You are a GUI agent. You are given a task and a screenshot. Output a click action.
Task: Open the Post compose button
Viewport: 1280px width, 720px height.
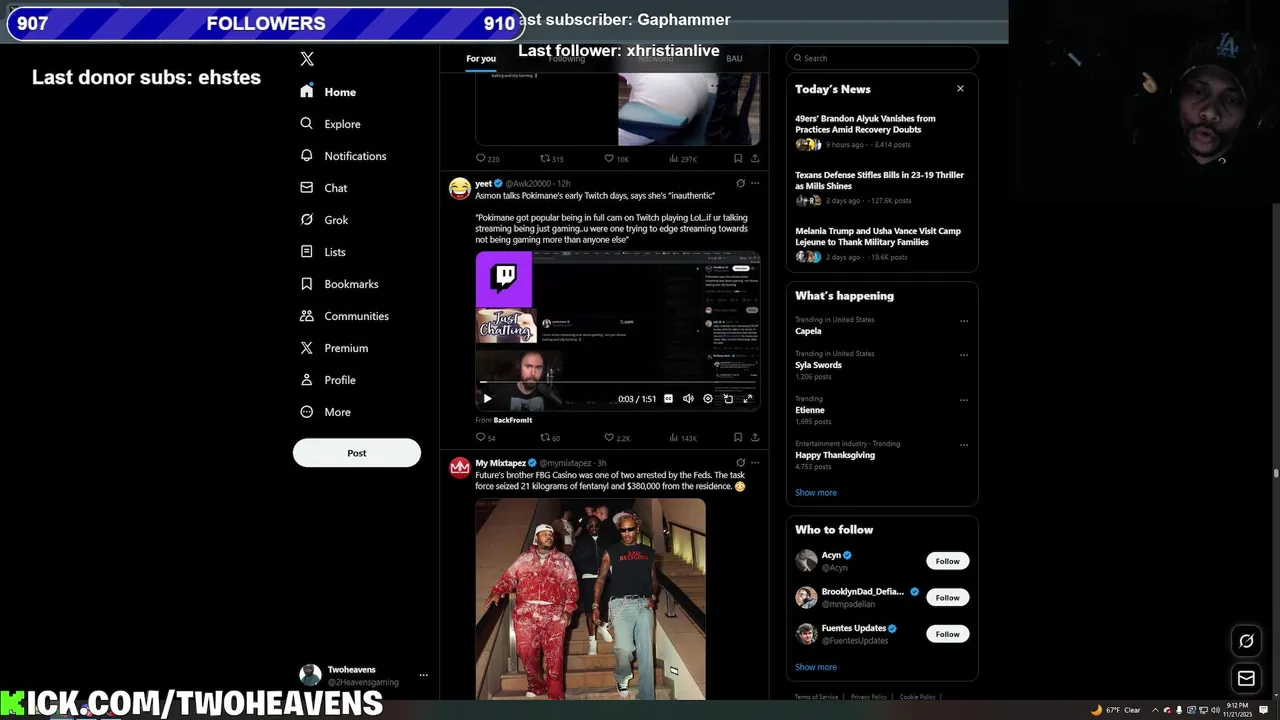pyautogui.click(x=357, y=453)
